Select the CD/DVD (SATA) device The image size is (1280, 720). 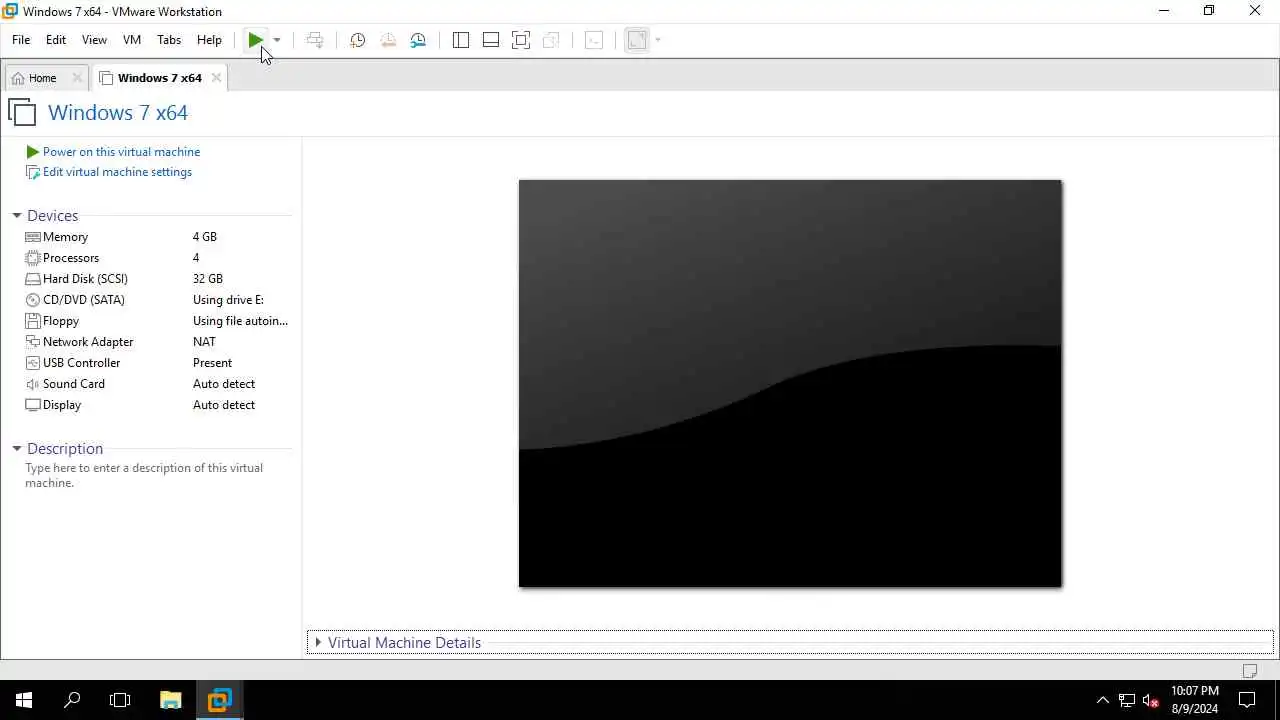[x=157, y=300]
